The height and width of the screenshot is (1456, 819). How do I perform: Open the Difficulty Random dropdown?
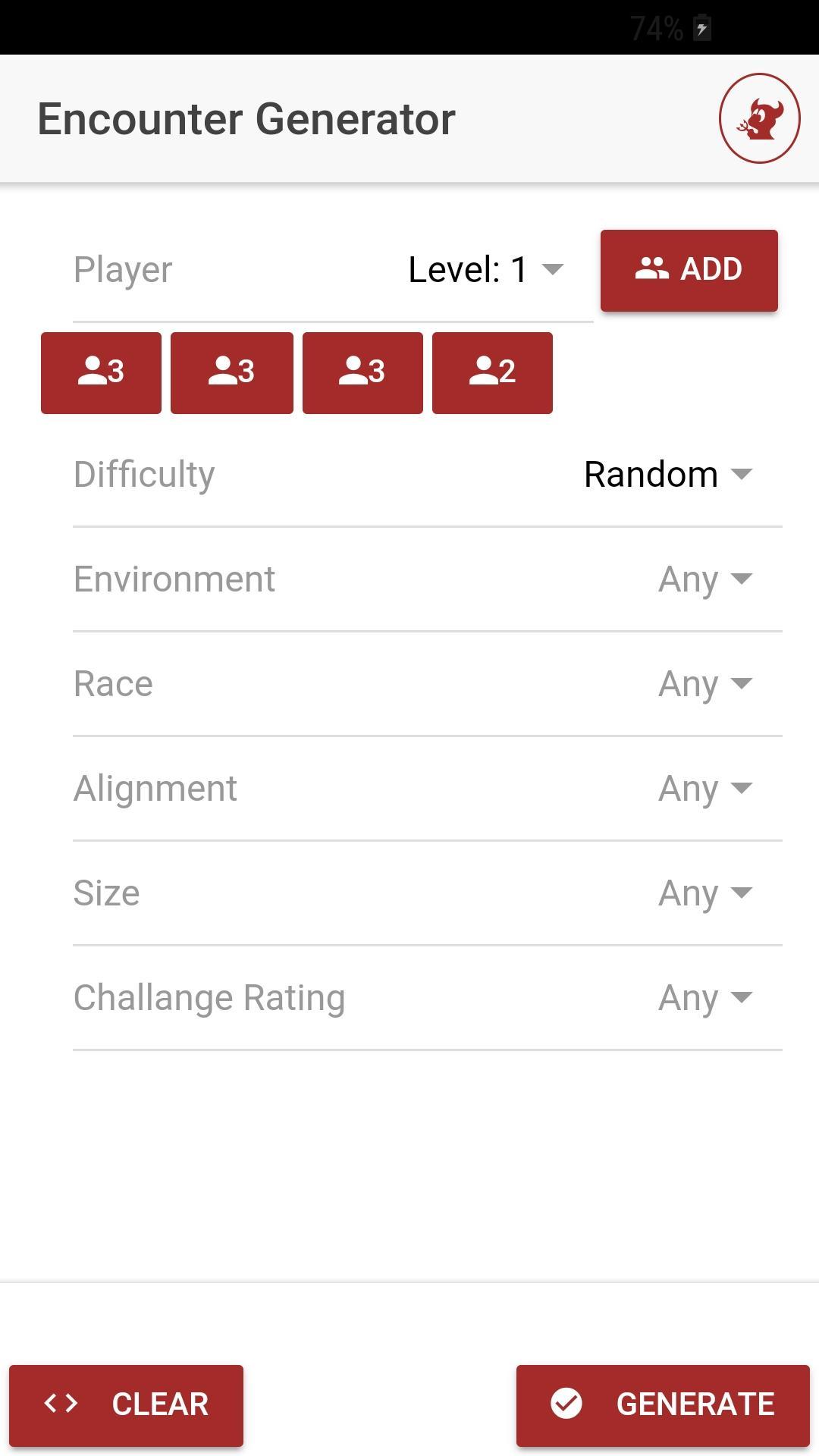pyautogui.click(x=667, y=475)
